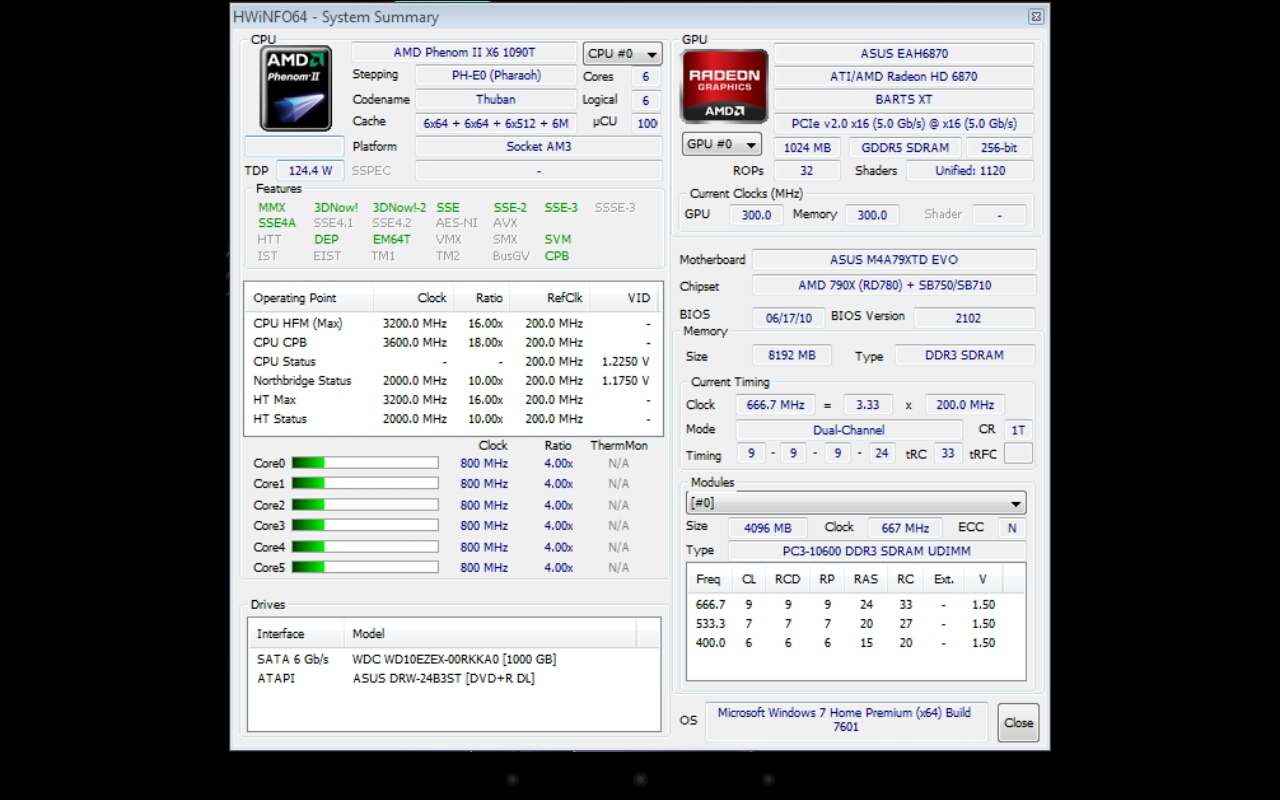This screenshot has height=800, width=1280.
Task: Click the Radeon Graphics GPU logo
Action: point(724,86)
